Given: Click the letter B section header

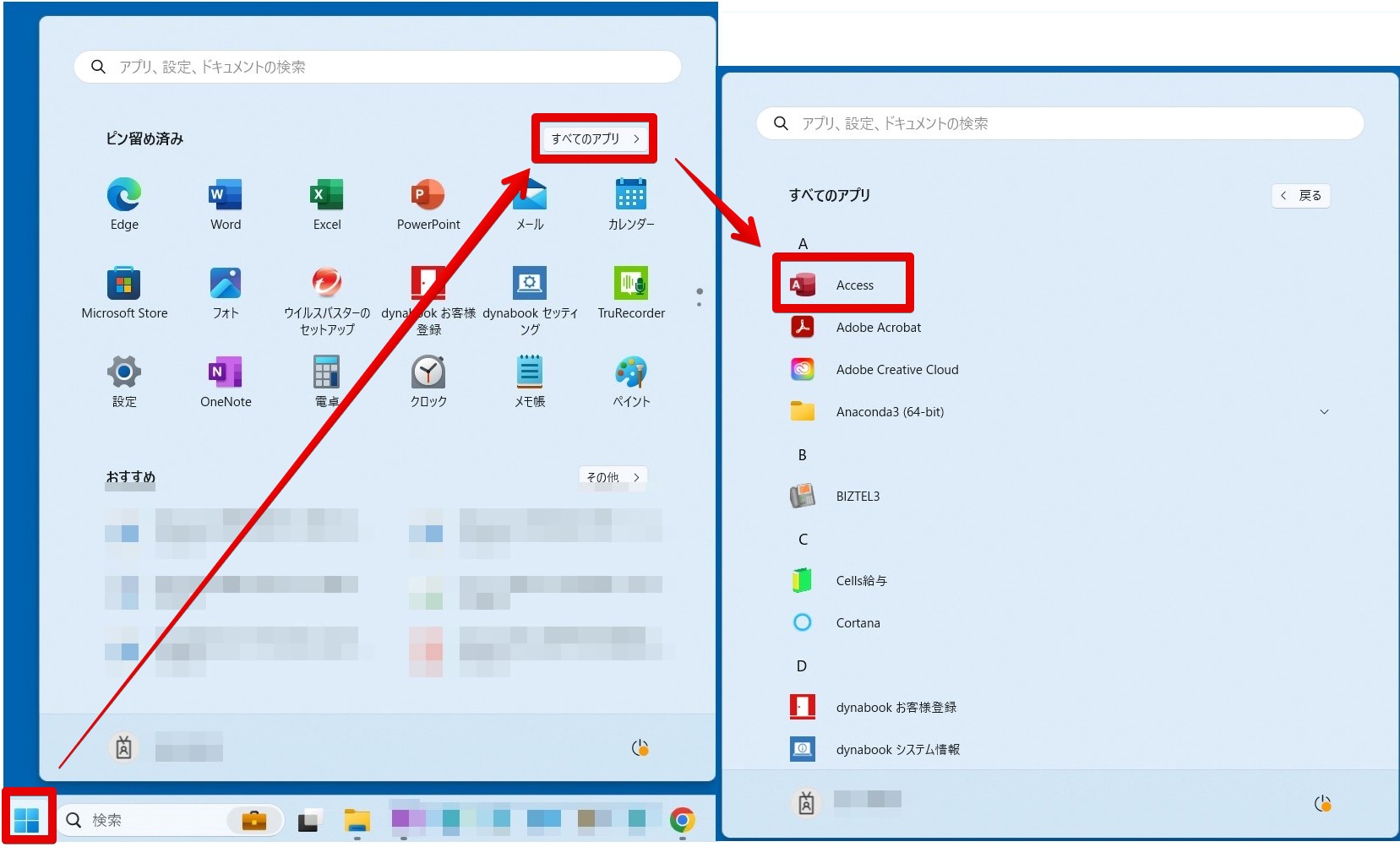Looking at the screenshot, I should click(x=803, y=455).
